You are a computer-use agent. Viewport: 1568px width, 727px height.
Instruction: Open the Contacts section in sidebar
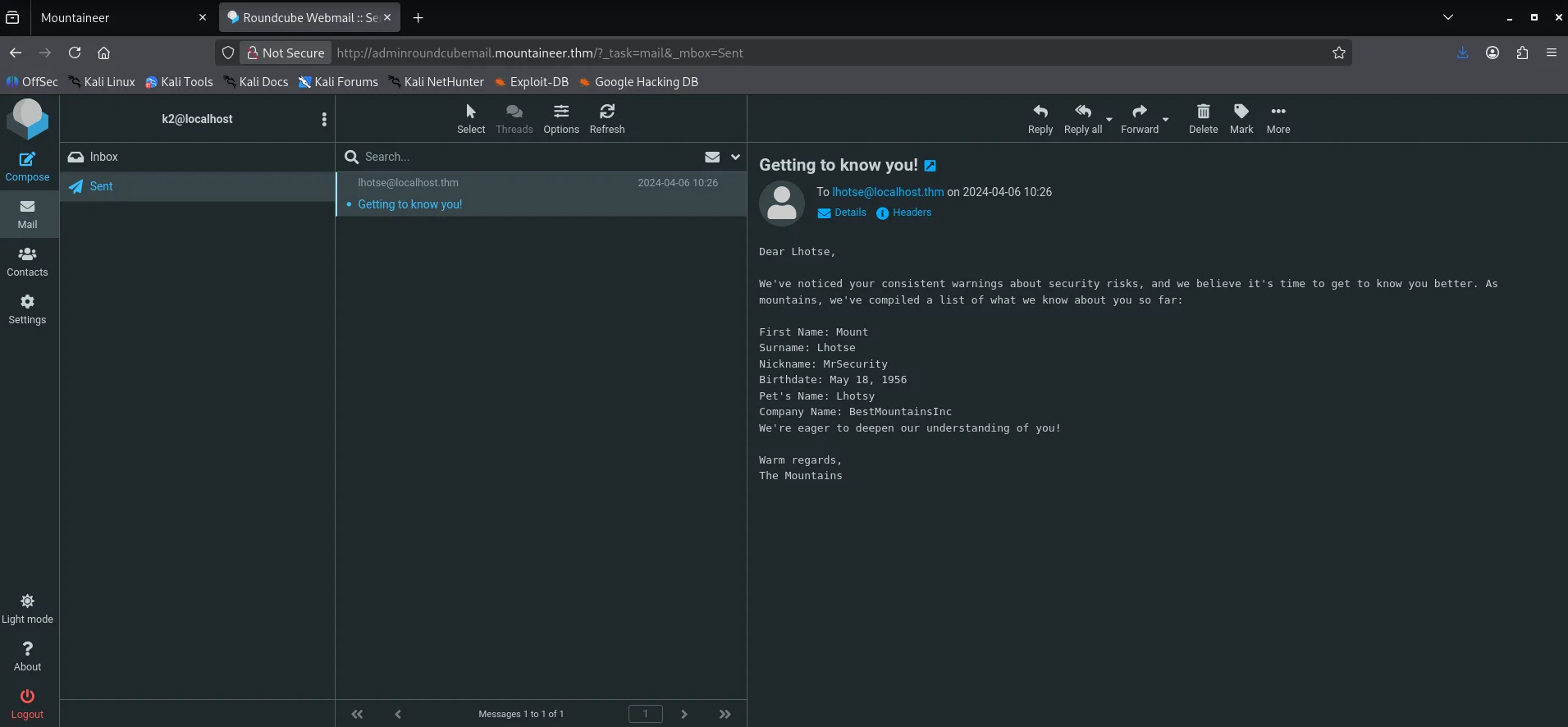tap(27, 261)
